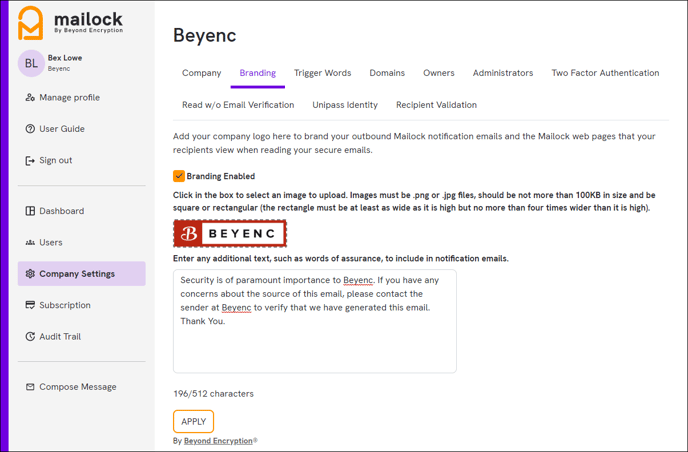Click the Company Settings gear icon
Image resolution: width=688 pixels, height=452 pixels.
30,274
